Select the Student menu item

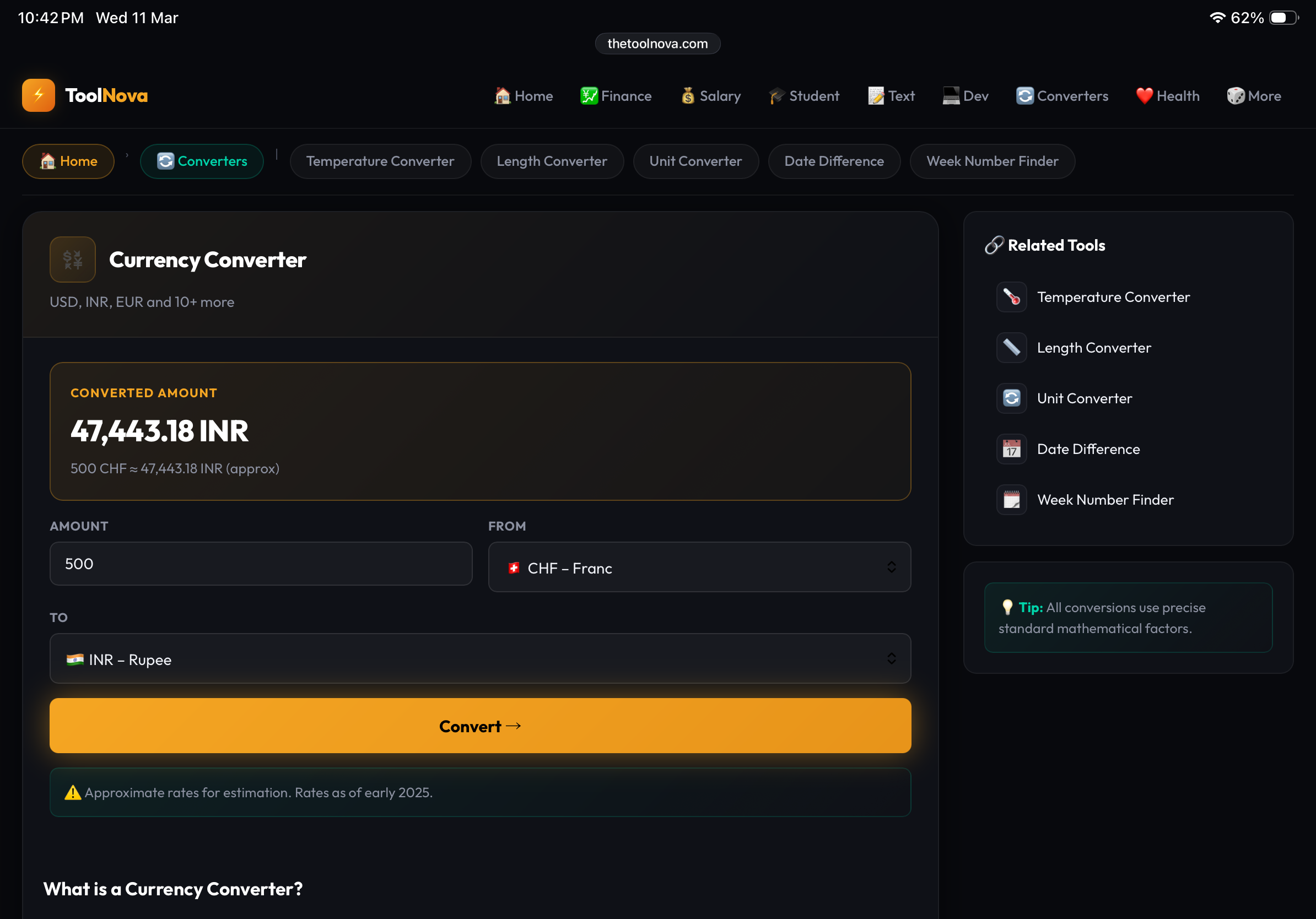tap(803, 96)
